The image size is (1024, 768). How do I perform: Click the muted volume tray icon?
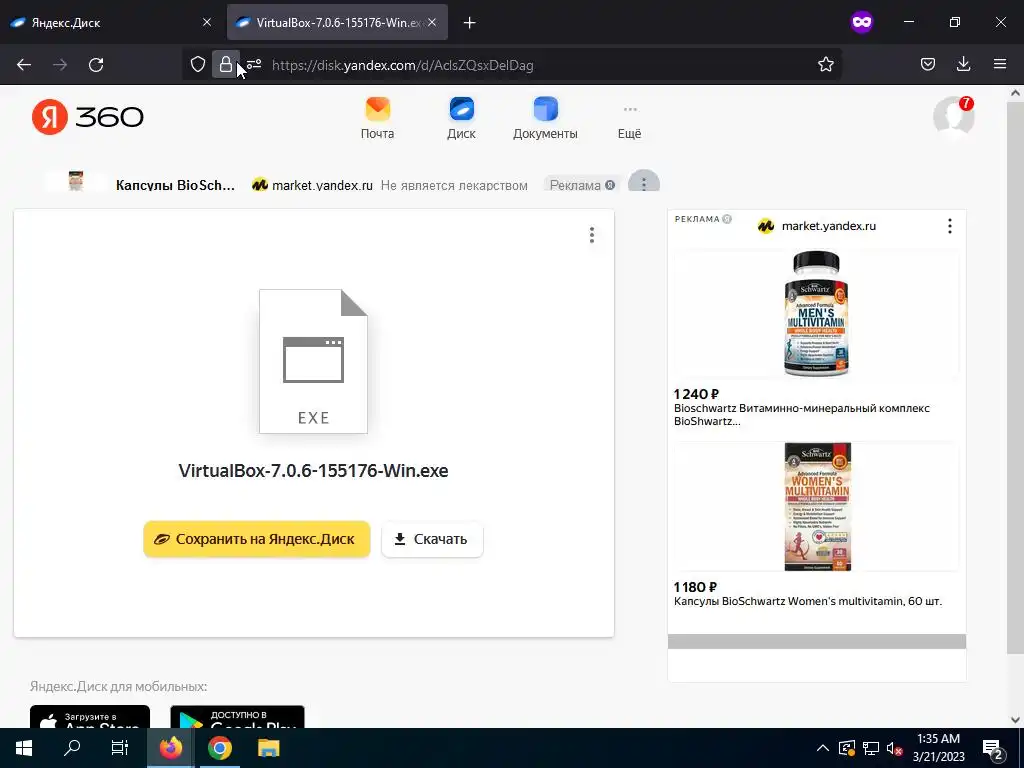pyautogui.click(x=895, y=748)
